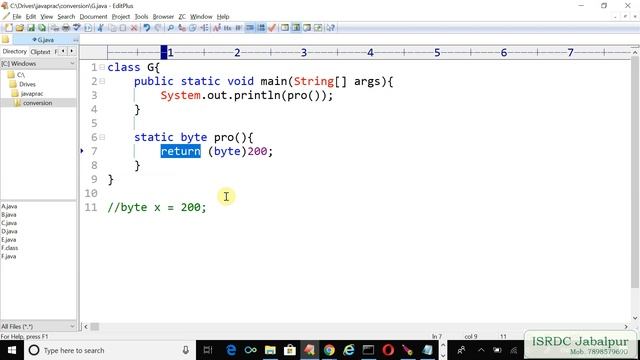Screen dimensions: 640x360
Task: Save the file using the floppy icon
Action: tap(31, 28)
